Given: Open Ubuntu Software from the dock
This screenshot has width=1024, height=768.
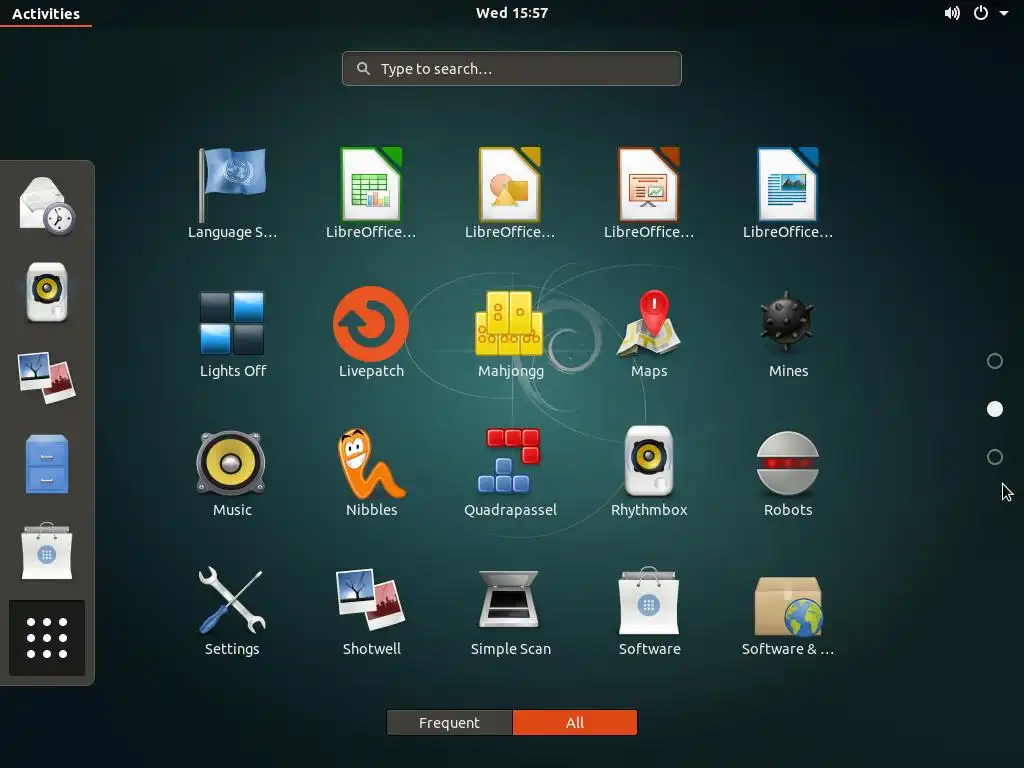Looking at the screenshot, I should pos(47,551).
